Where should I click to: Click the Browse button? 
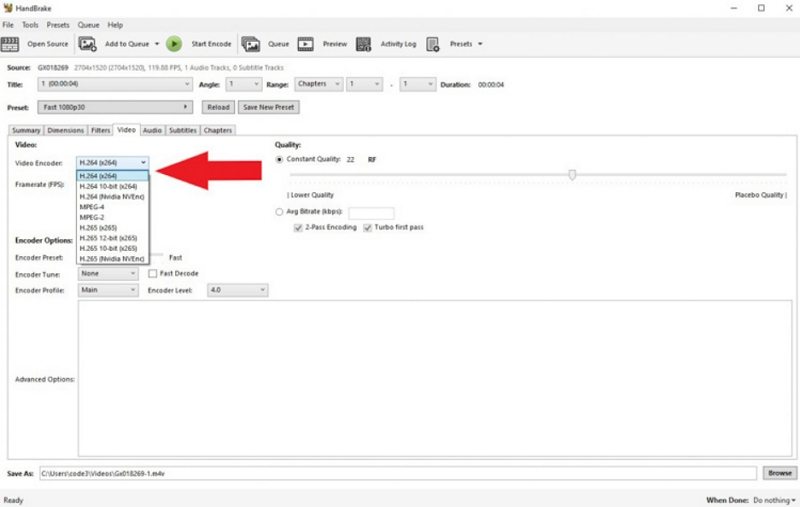(x=780, y=473)
